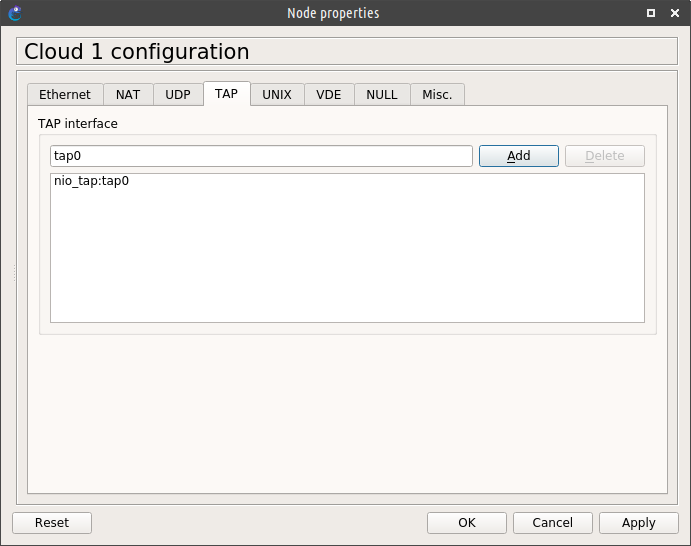691x546 pixels.
Task: Open the NAT tab
Action: pyautogui.click(x=128, y=95)
